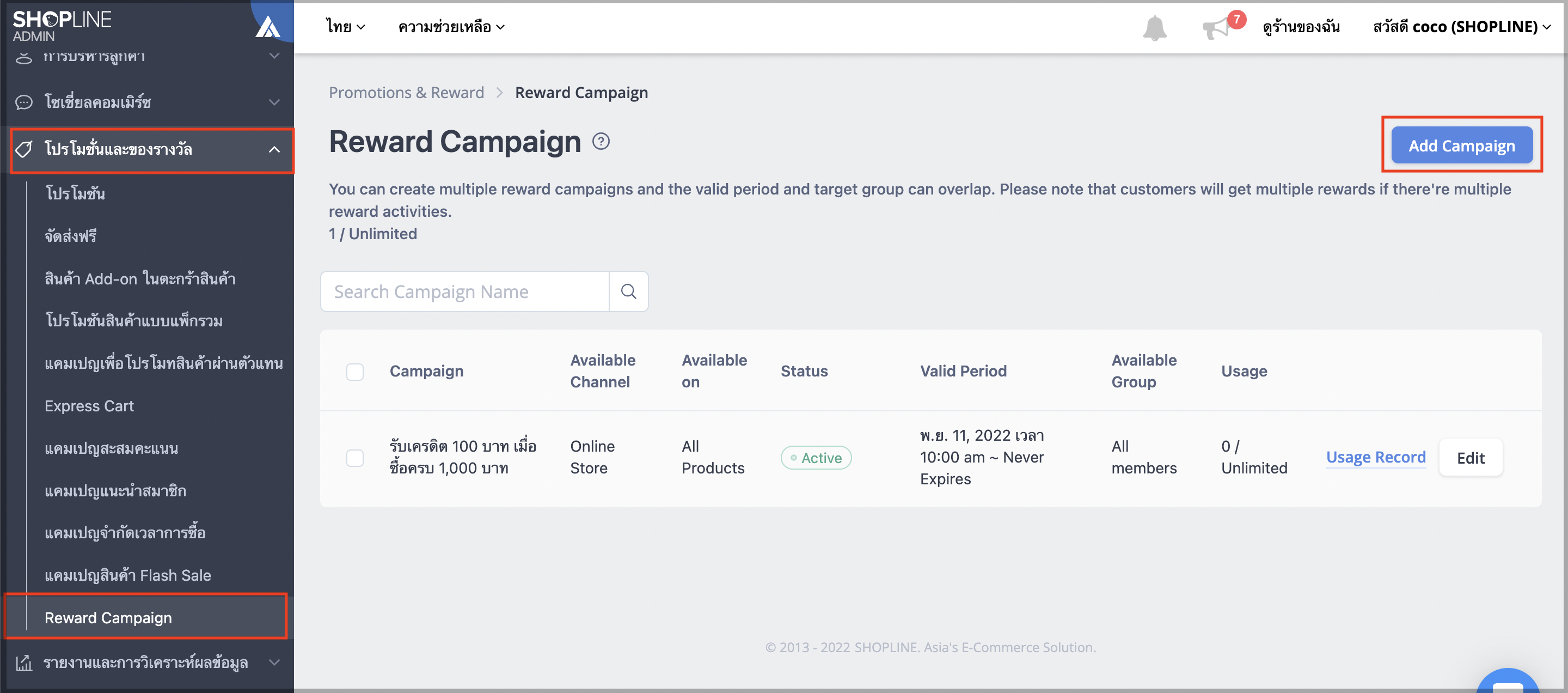This screenshot has height=693, width=1568.
Task: Toggle the select-all campaigns checkbox
Action: [355, 372]
